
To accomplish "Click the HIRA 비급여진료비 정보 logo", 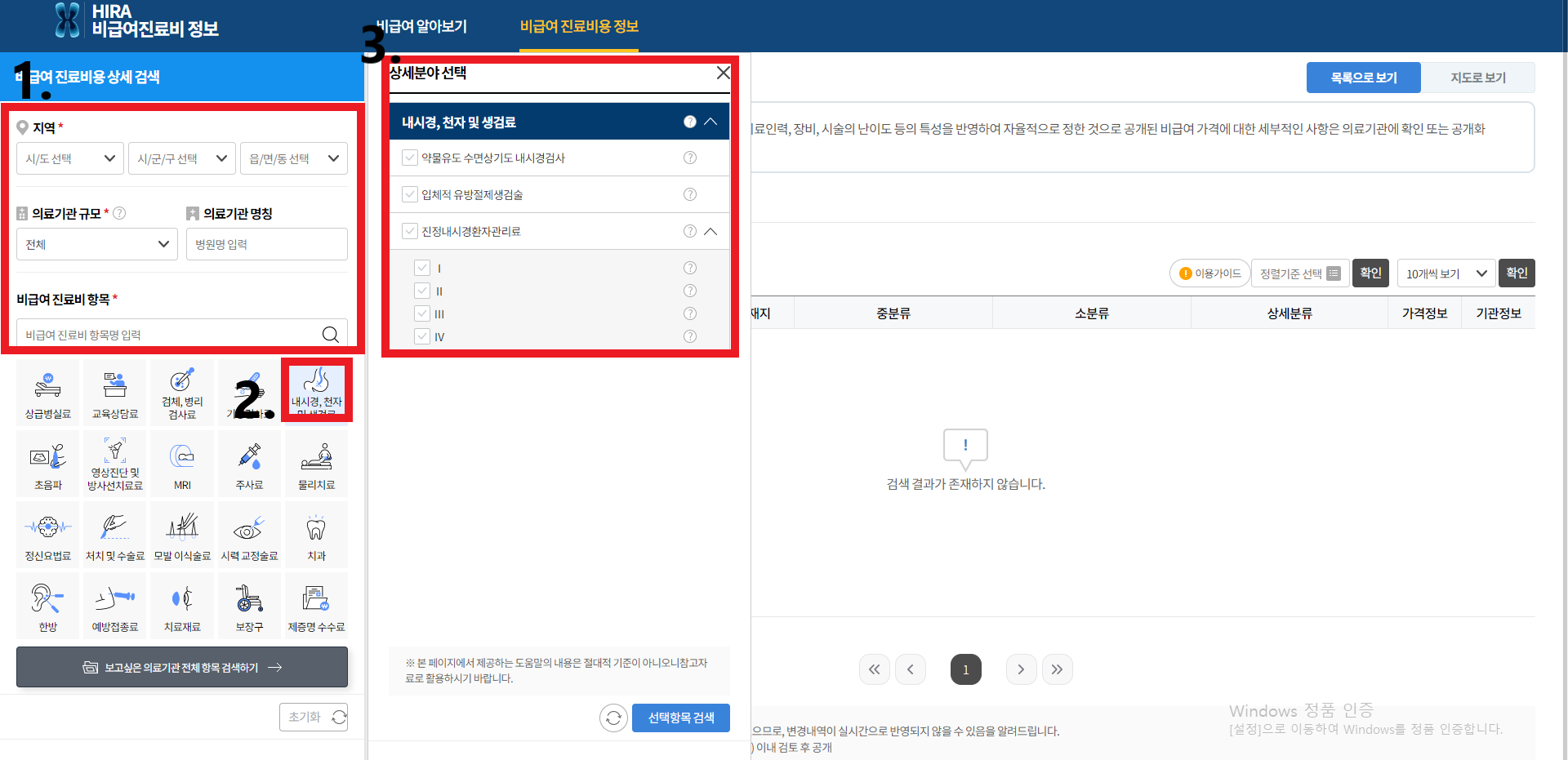I will [137, 20].
